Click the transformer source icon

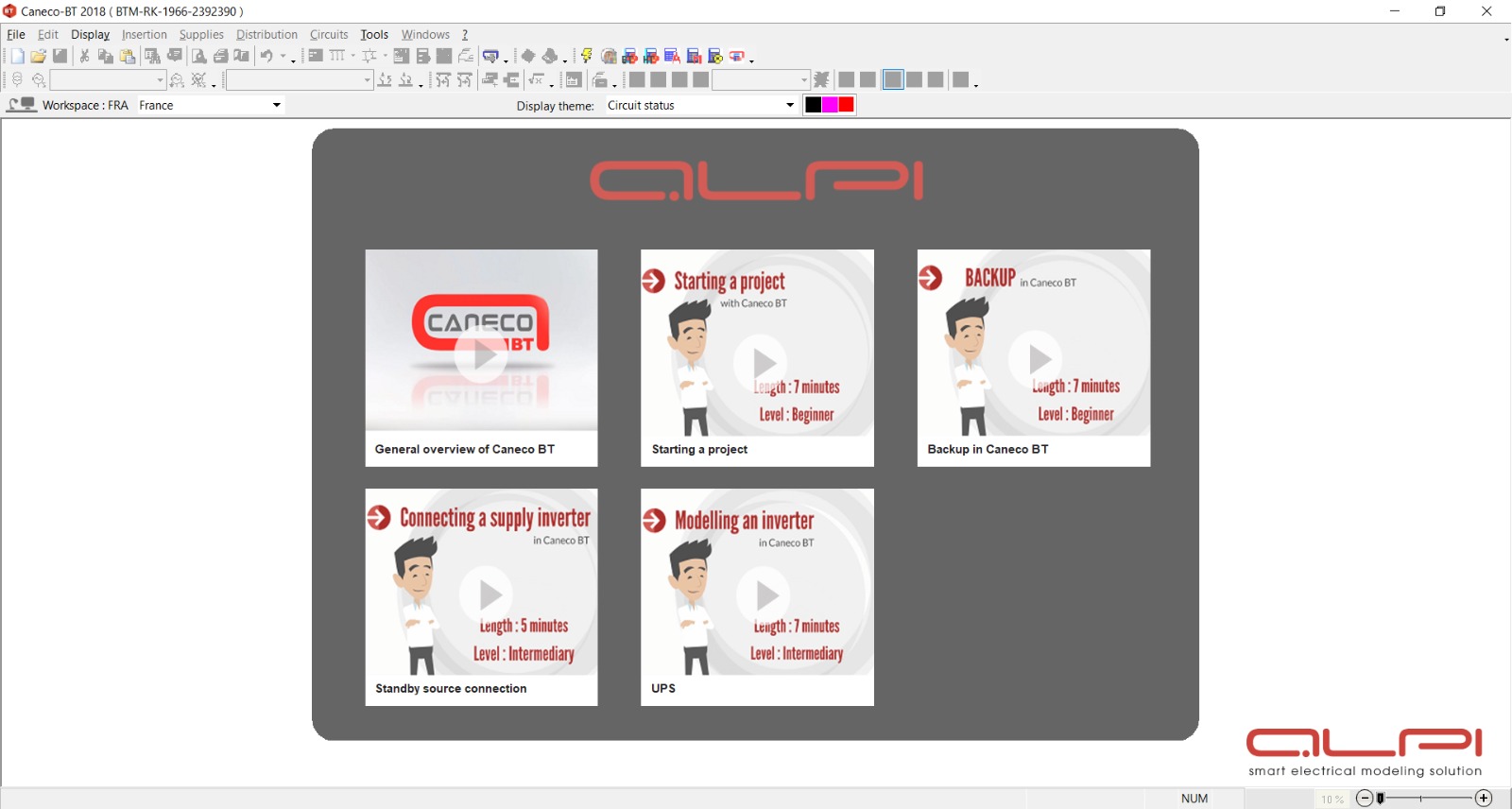pos(17,80)
